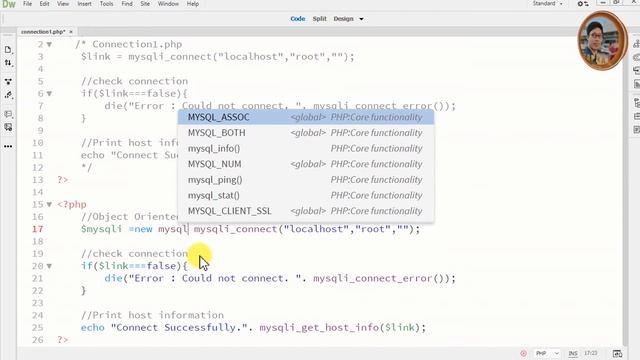Open the Help menu

193,4
